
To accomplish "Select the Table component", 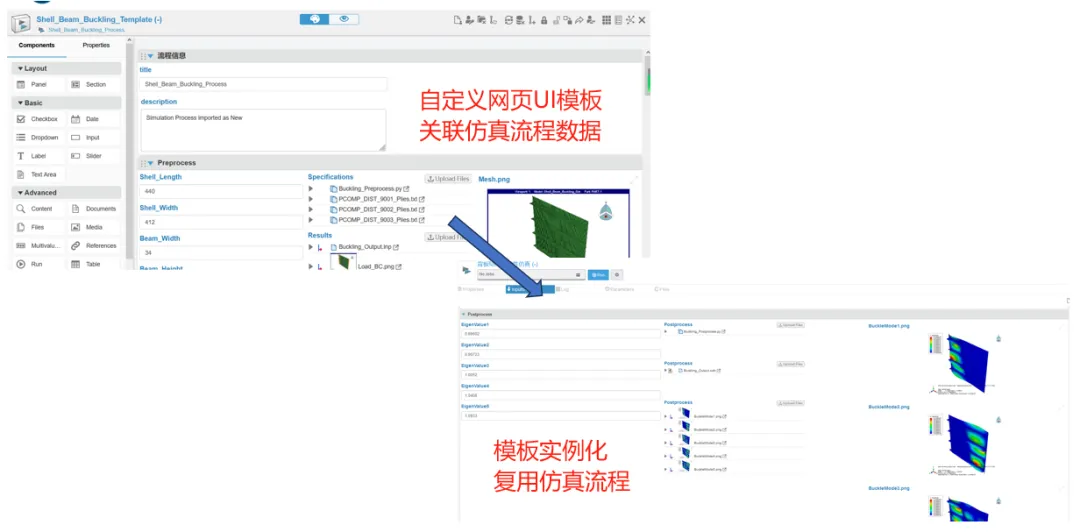I will click(92, 264).
